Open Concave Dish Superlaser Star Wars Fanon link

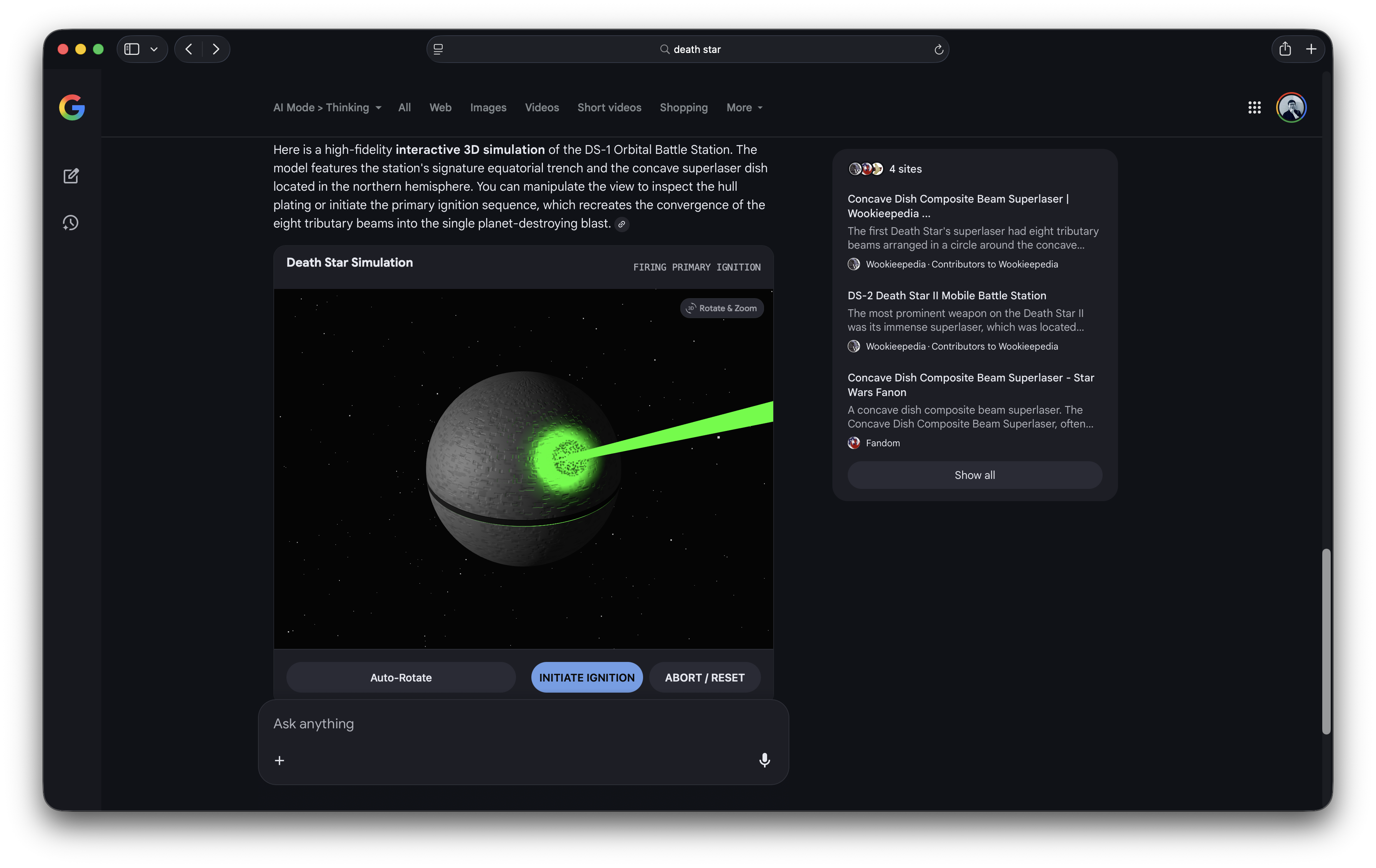tap(971, 385)
